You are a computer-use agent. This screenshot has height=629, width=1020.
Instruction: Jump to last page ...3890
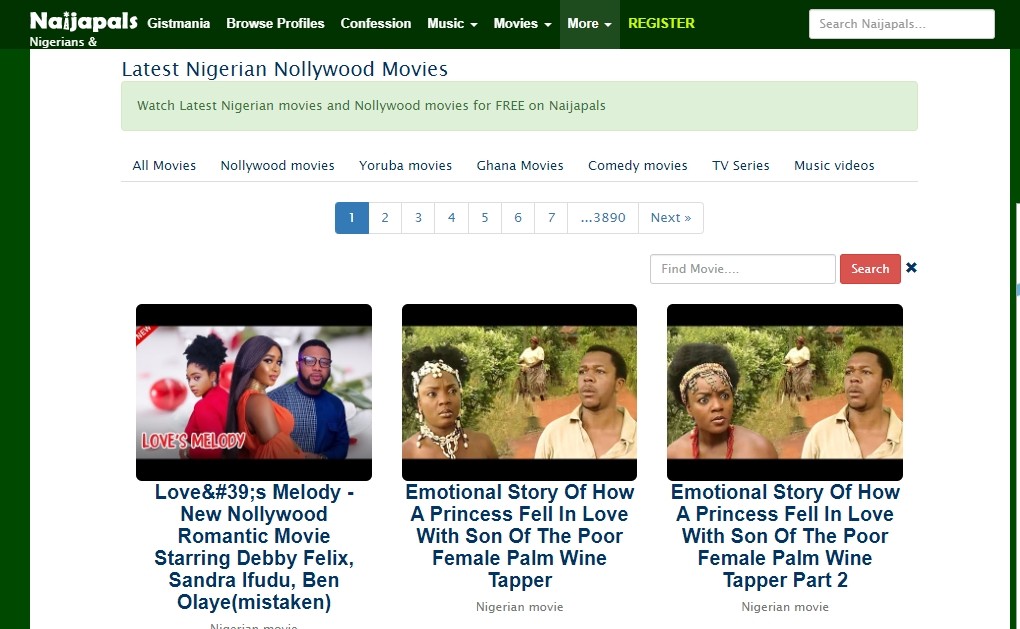(603, 218)
